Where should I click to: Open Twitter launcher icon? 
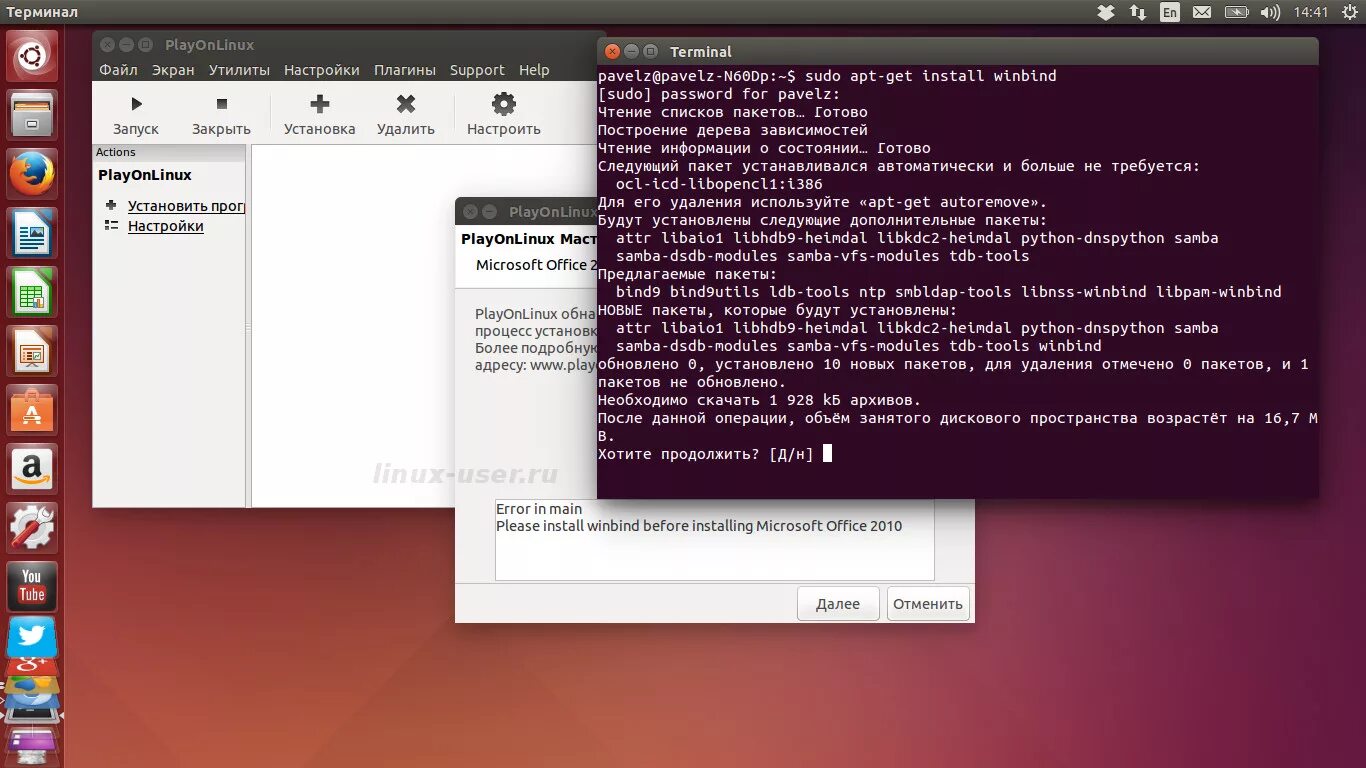click(x=32, y=637)
